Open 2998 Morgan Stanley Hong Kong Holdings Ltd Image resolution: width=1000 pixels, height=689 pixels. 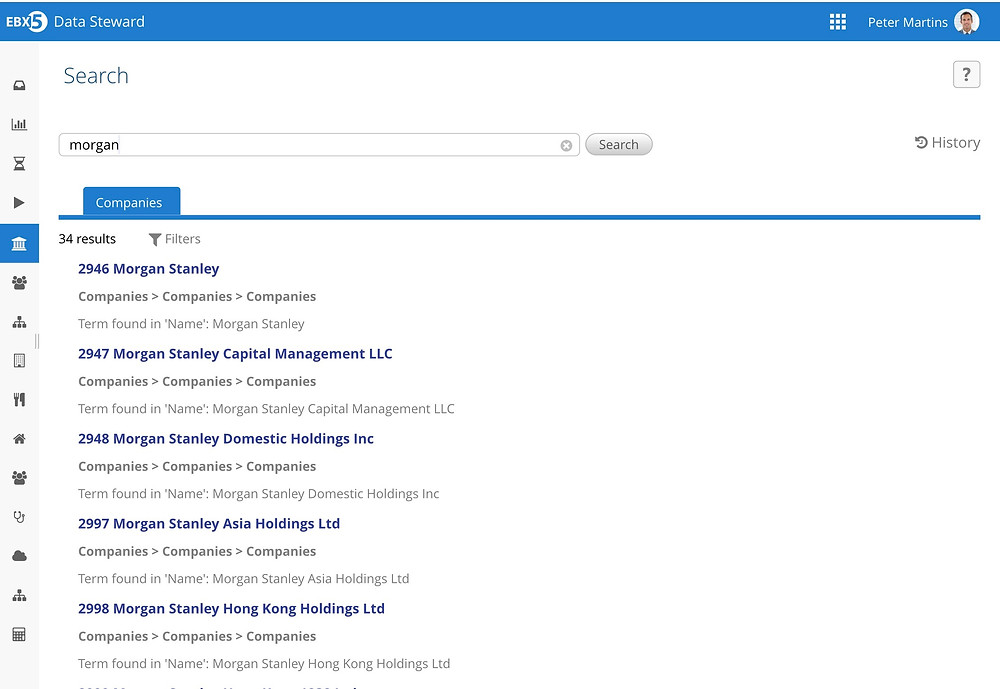[231, 608]
